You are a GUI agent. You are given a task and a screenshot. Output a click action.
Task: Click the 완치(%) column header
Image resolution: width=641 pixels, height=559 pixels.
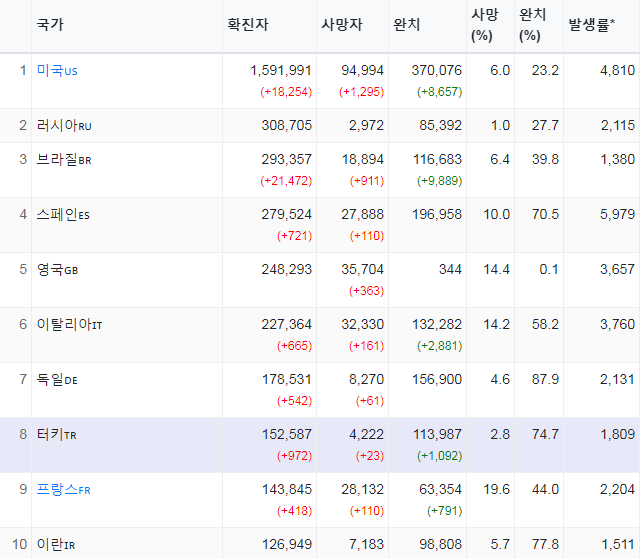pyautogui.click(x=532, y=25)
